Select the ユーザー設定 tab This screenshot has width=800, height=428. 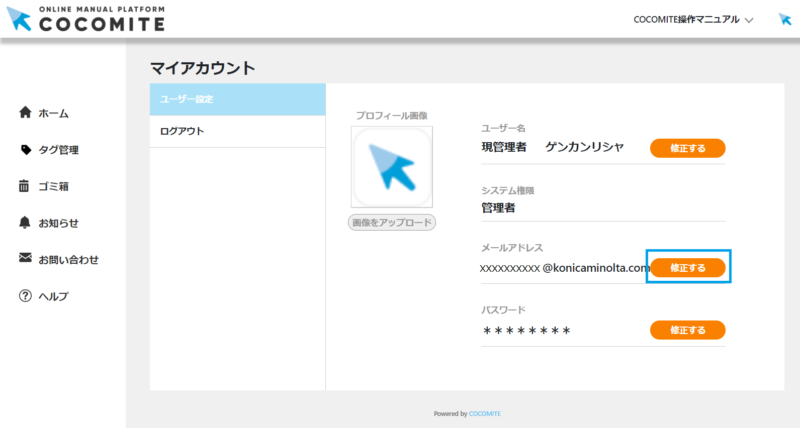(237, 99)
